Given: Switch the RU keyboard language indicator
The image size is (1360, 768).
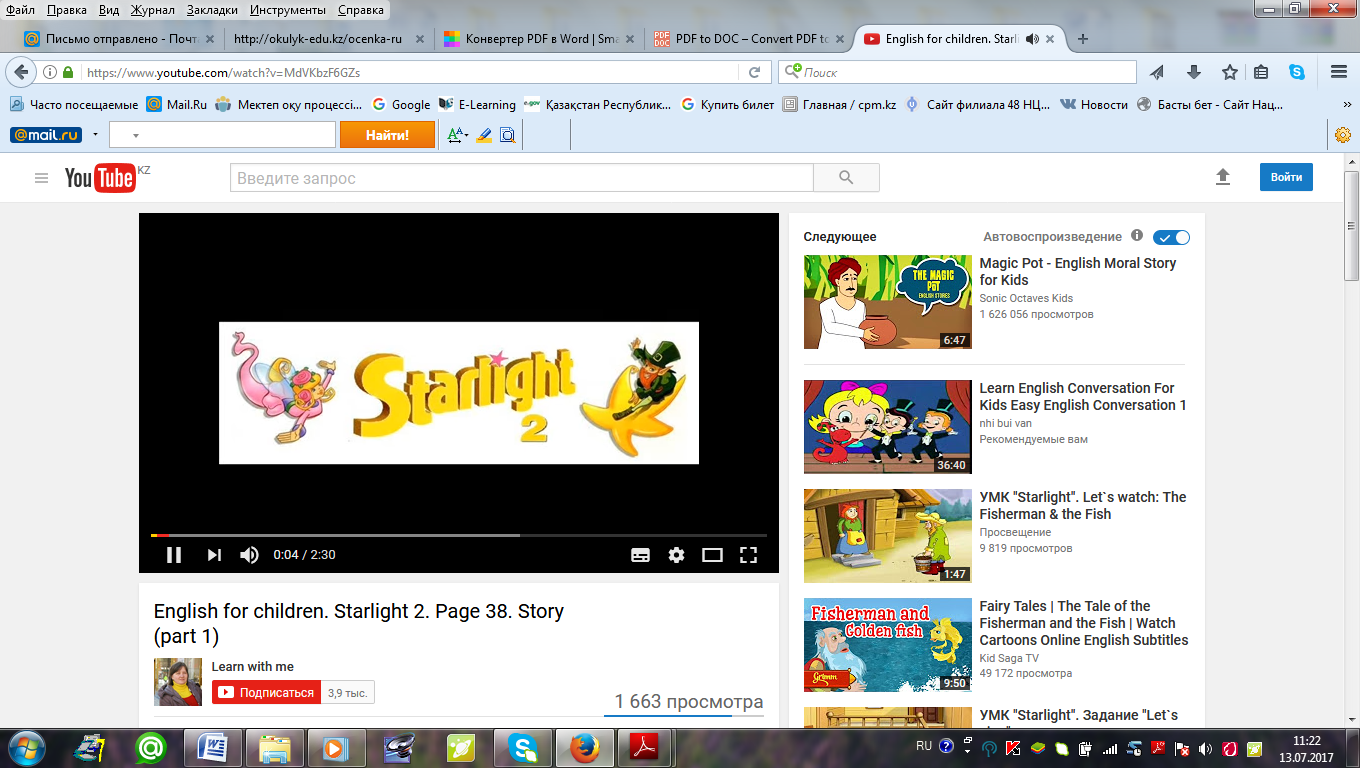Looking at the screenshot, I should 924,746.
